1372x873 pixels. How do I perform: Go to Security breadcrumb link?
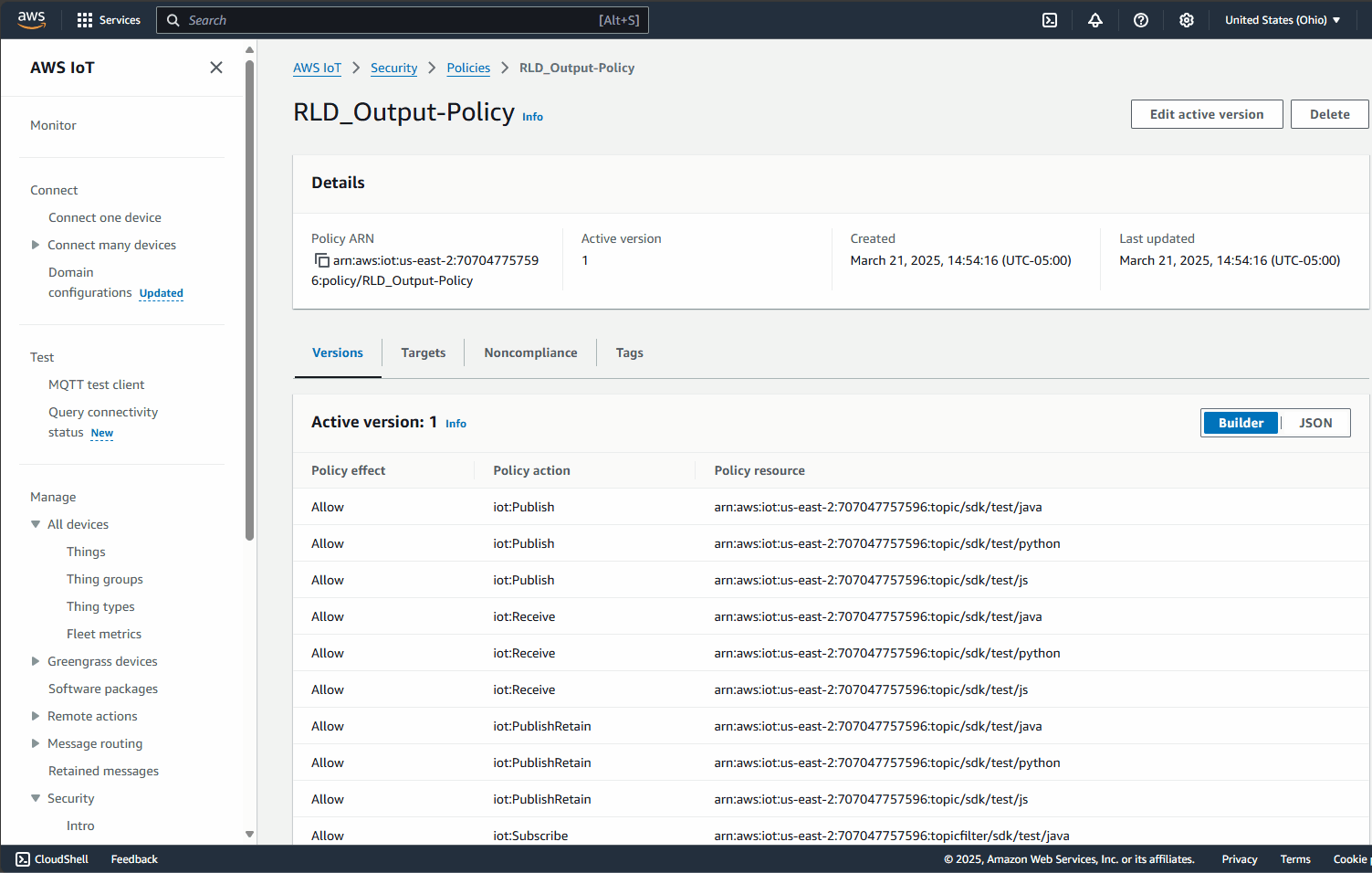tap(393, 68)
